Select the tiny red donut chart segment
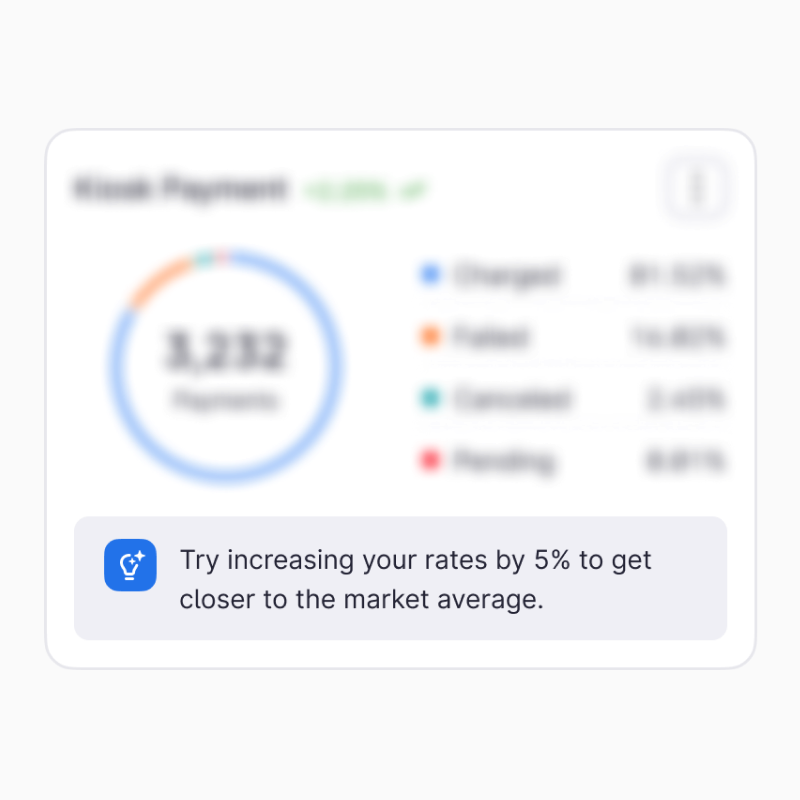Viewport: 800px width, 800px height. click(222, 256)
